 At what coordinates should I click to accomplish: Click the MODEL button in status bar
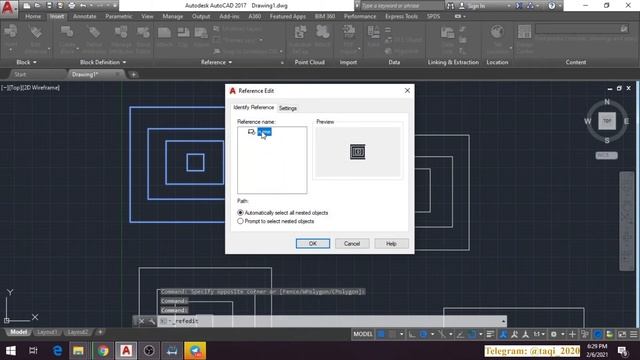[x=362, y=334]
